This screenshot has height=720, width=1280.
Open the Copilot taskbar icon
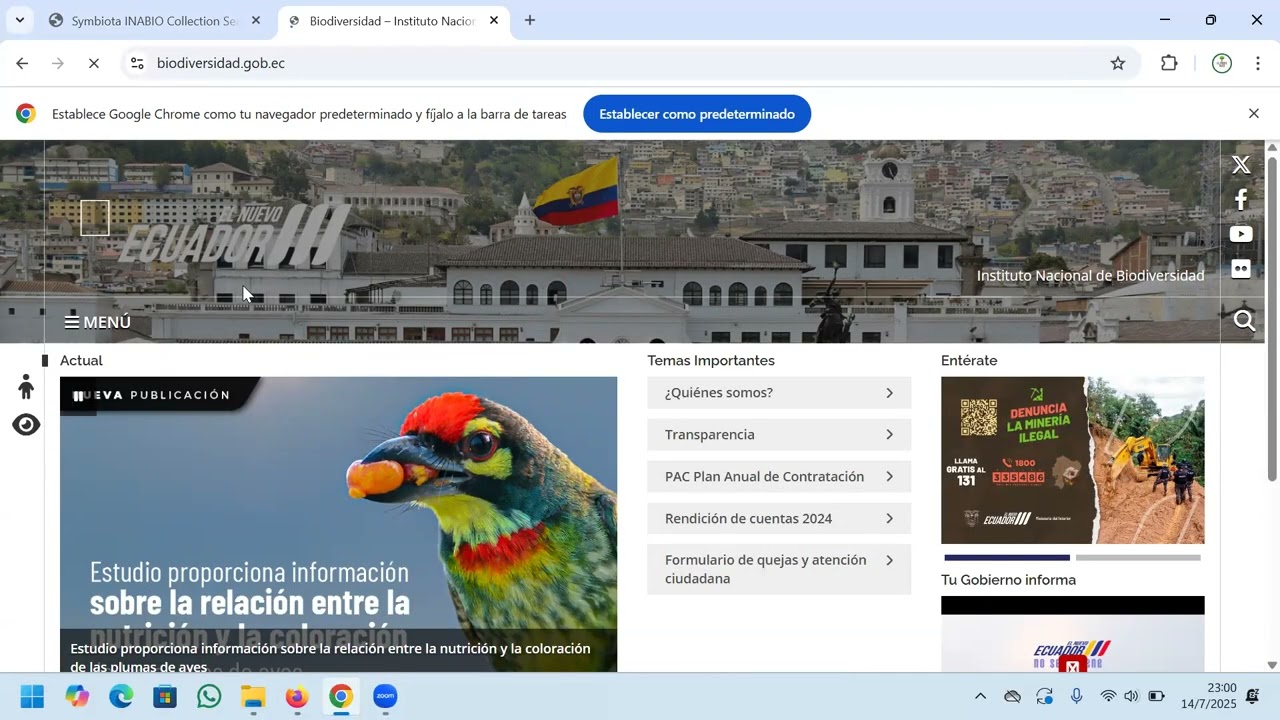(77, 696)
